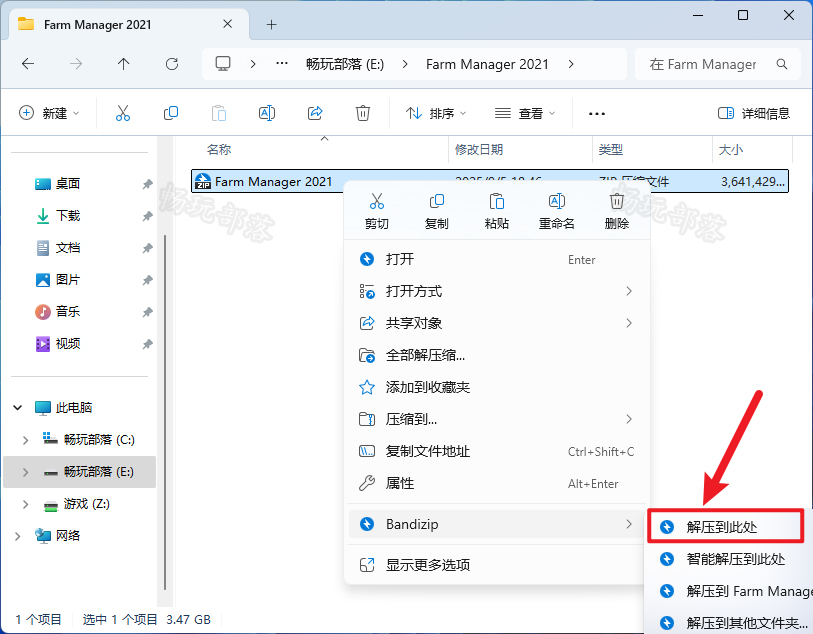Screen dimensions: 813x634
Task: Select 粘贴 in the context menu
Action: point(497,211)
